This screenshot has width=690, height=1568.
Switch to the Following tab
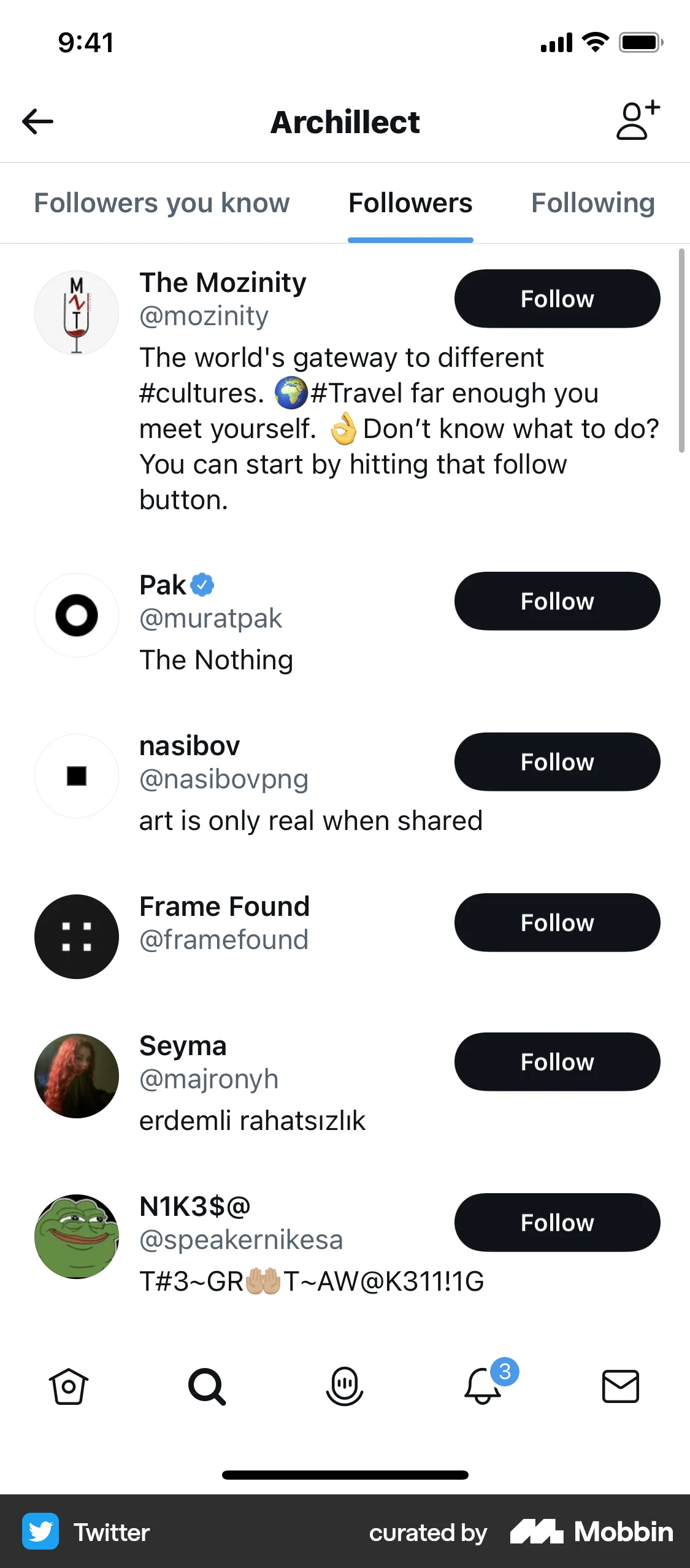tap(592, 202)
